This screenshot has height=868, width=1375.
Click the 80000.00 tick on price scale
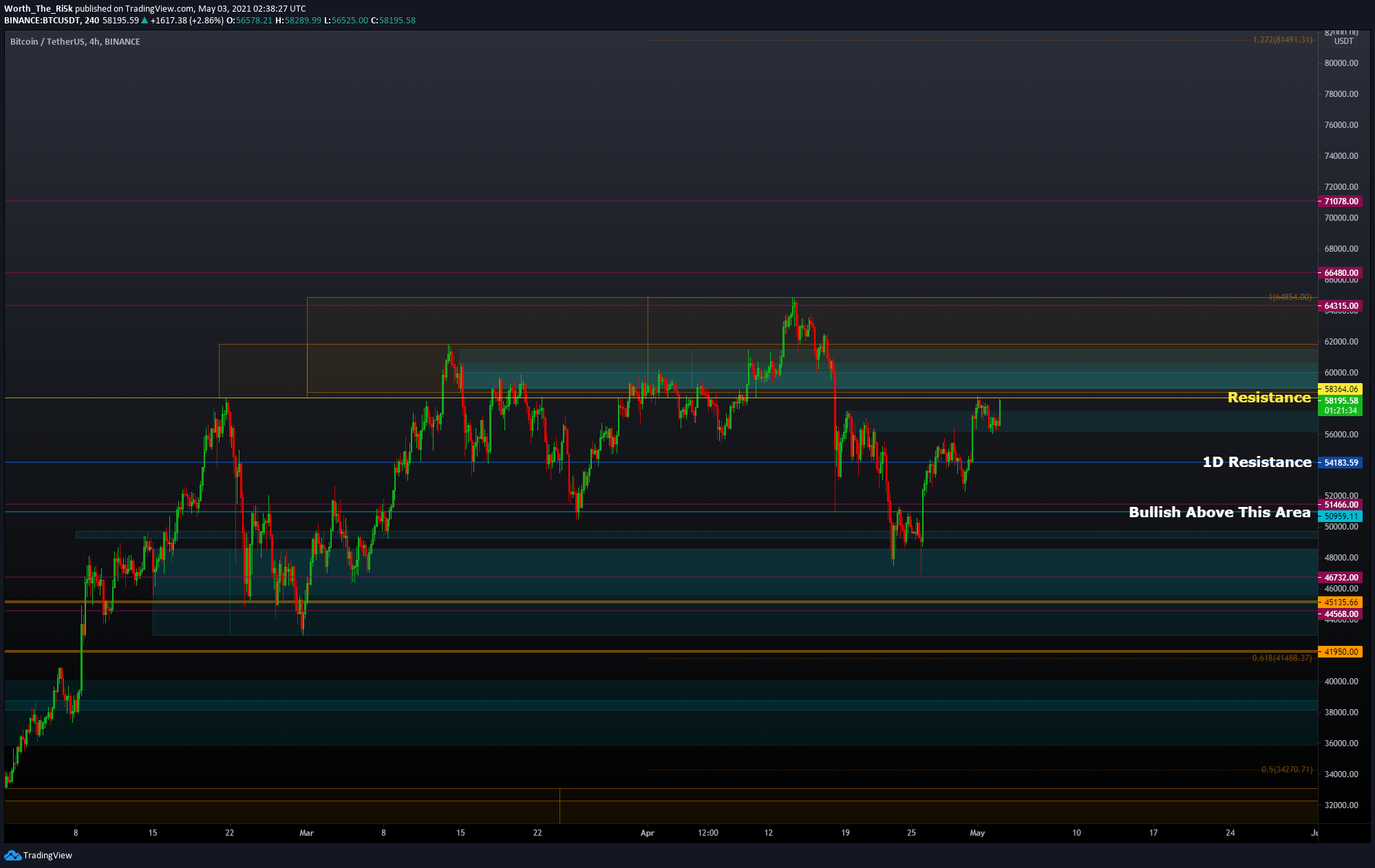point(1341,63)
